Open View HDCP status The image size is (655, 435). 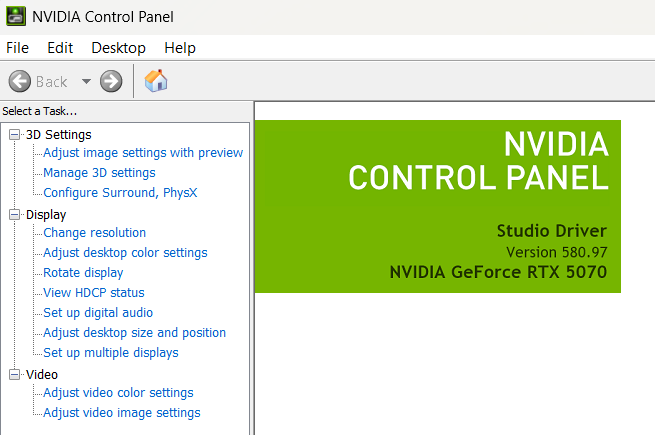coord(94,293)
